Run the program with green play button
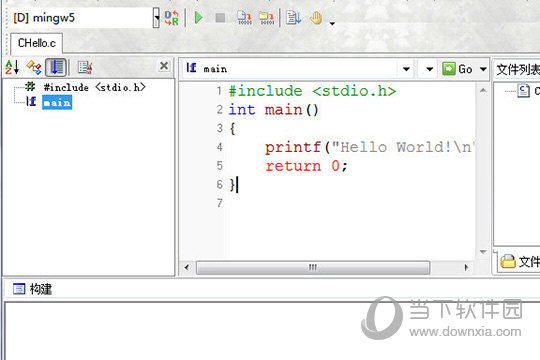Viewport: 540px width, 360px height. coord(198,18)
